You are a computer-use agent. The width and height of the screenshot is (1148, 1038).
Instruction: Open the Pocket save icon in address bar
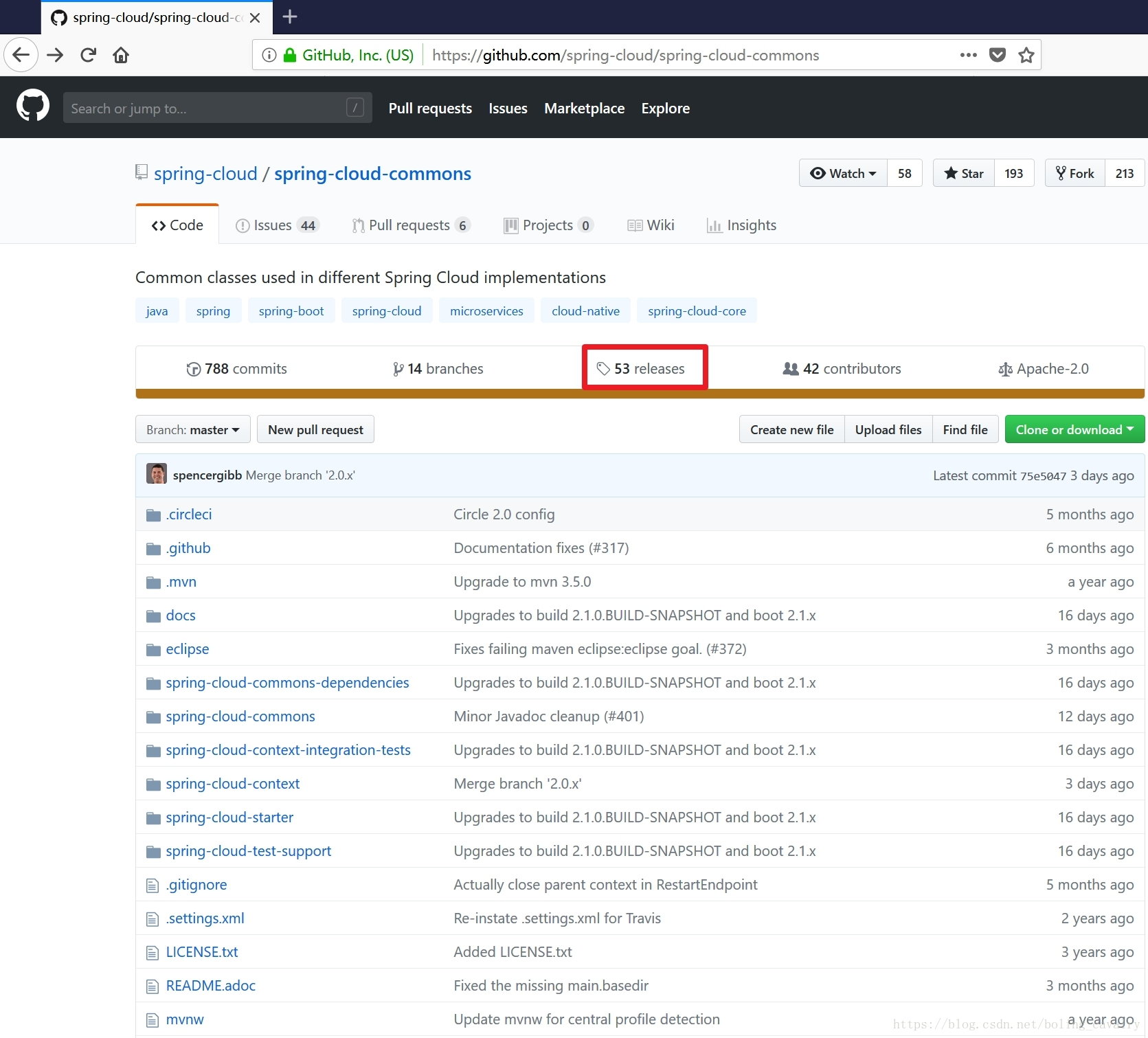pos(998,55)
